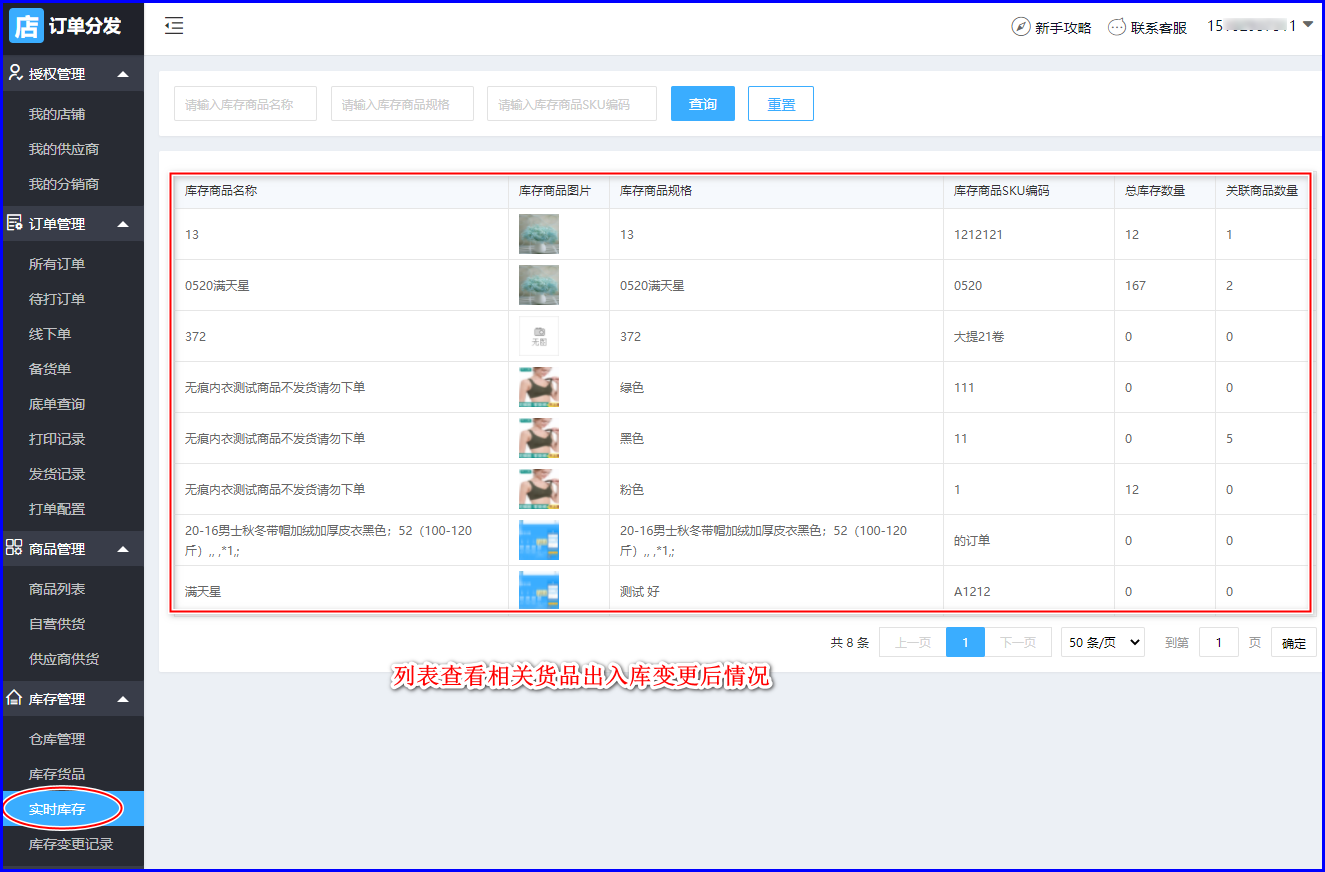Click the 库存管理 house icon
Viewport: 1325px width, 872px height.
click(x=15, y=698)
